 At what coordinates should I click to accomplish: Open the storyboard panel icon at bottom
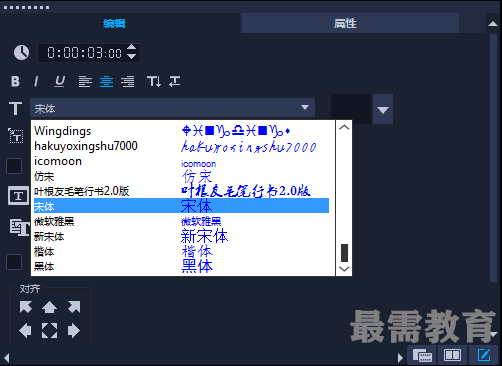[422, 355]
